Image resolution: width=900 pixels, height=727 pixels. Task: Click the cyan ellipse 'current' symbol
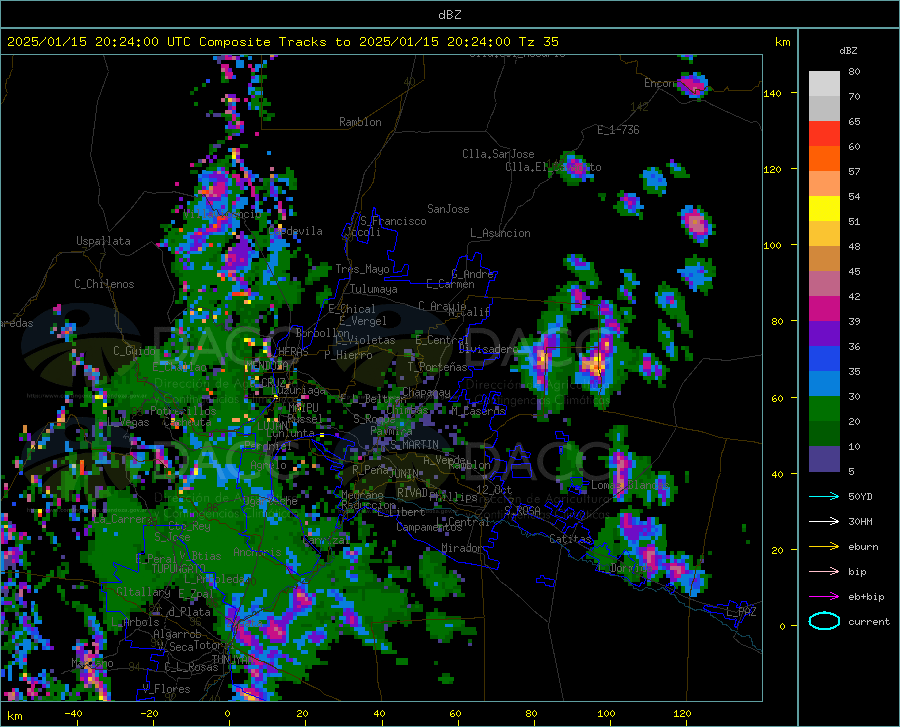[824, 621]
